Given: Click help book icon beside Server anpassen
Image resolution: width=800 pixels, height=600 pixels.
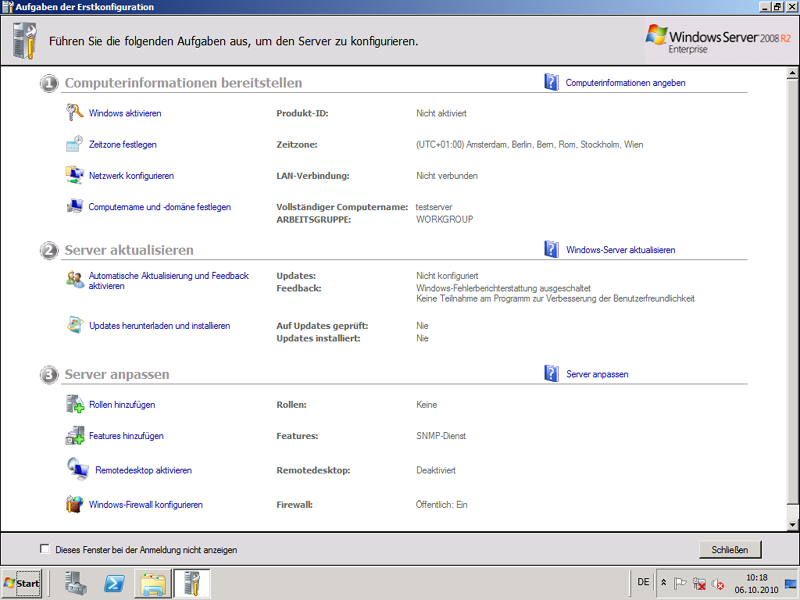Looking at the screenshot, I should [x=552, y=373].
